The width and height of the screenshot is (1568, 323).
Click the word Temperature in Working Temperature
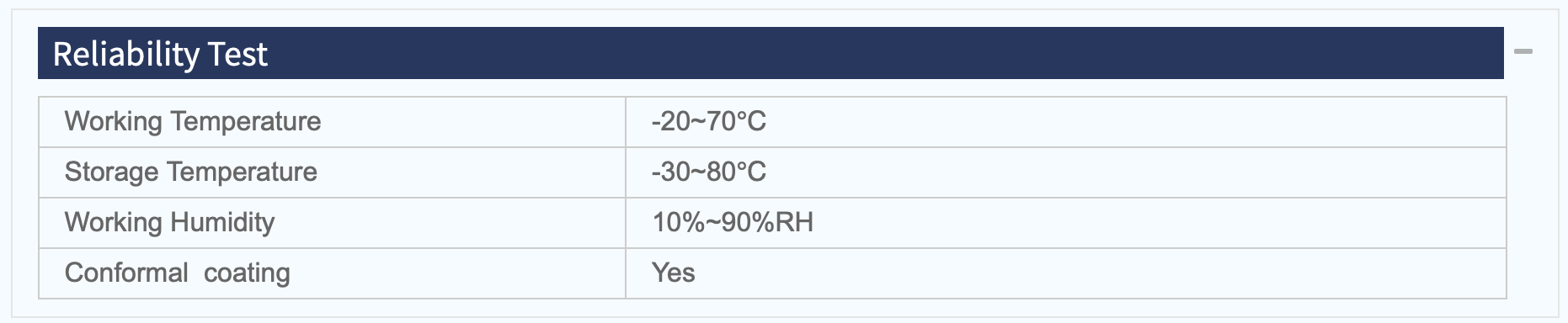[245, 122]
